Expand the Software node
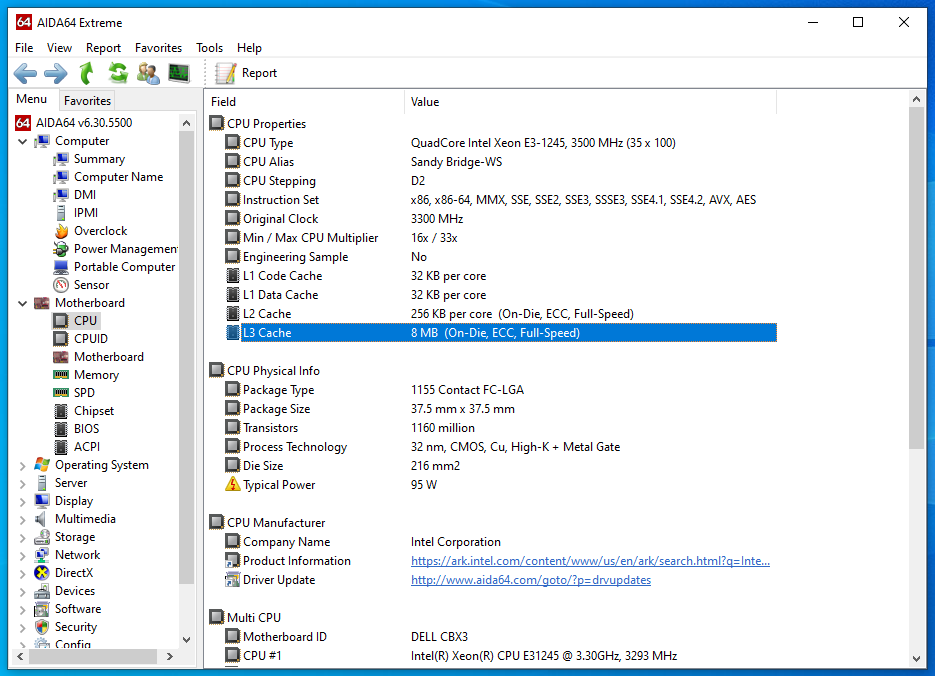 (23, 609)
